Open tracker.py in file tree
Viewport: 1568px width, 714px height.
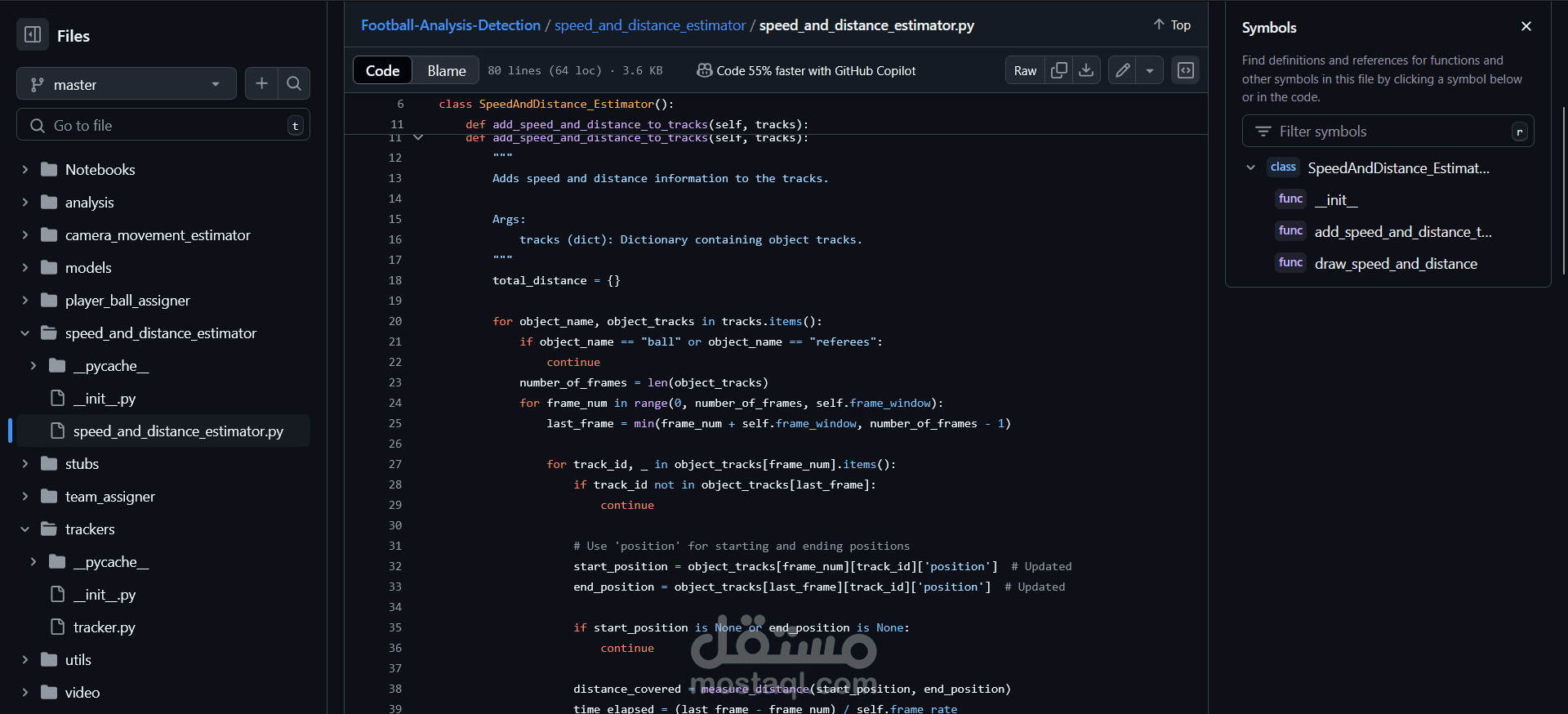click(x=105, y=627)
